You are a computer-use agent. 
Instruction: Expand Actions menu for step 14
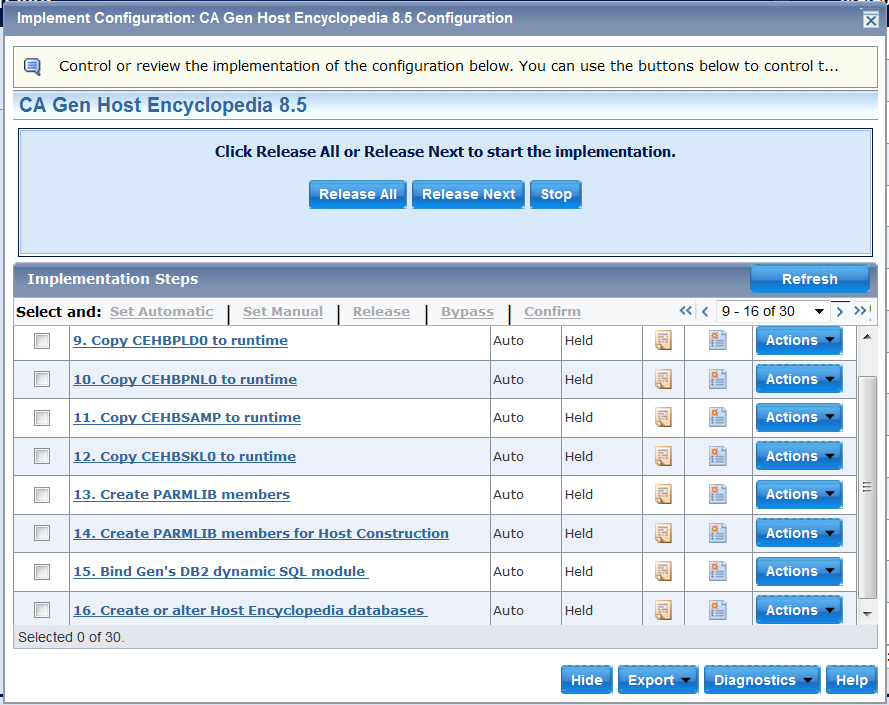click(799, 533)
